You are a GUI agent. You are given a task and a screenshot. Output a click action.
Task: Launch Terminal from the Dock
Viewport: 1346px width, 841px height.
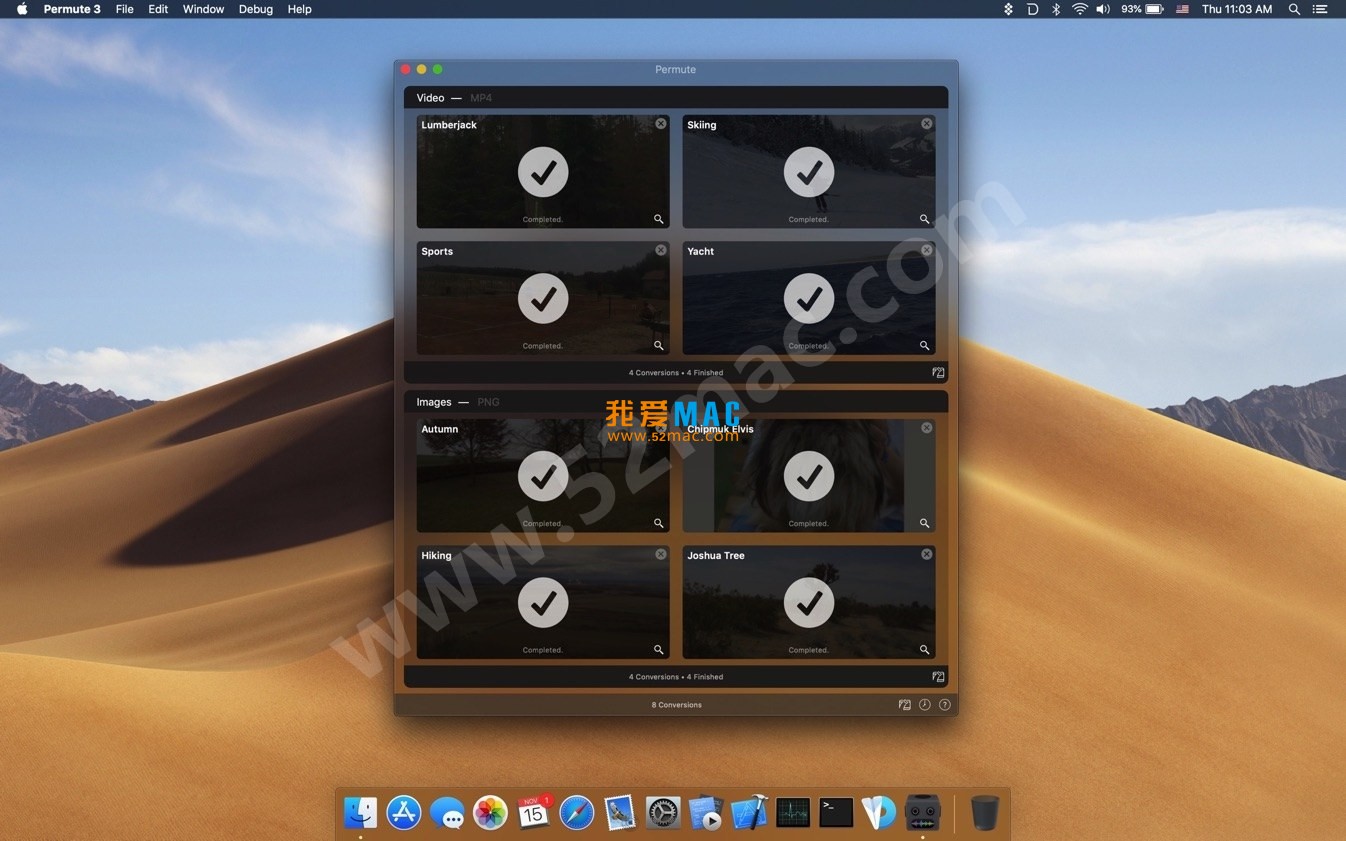(x=836, y=812)
